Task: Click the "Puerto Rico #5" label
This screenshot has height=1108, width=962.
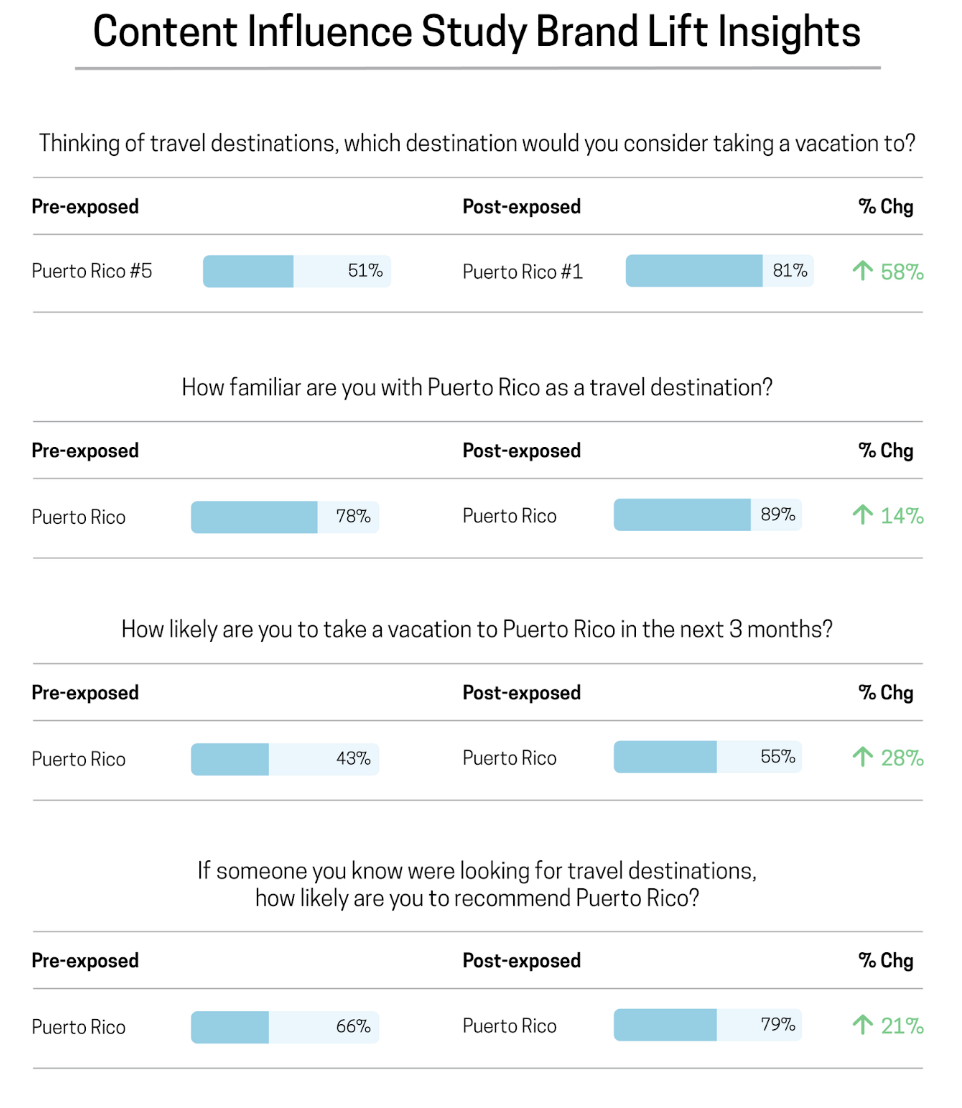Action: [92, 271]
